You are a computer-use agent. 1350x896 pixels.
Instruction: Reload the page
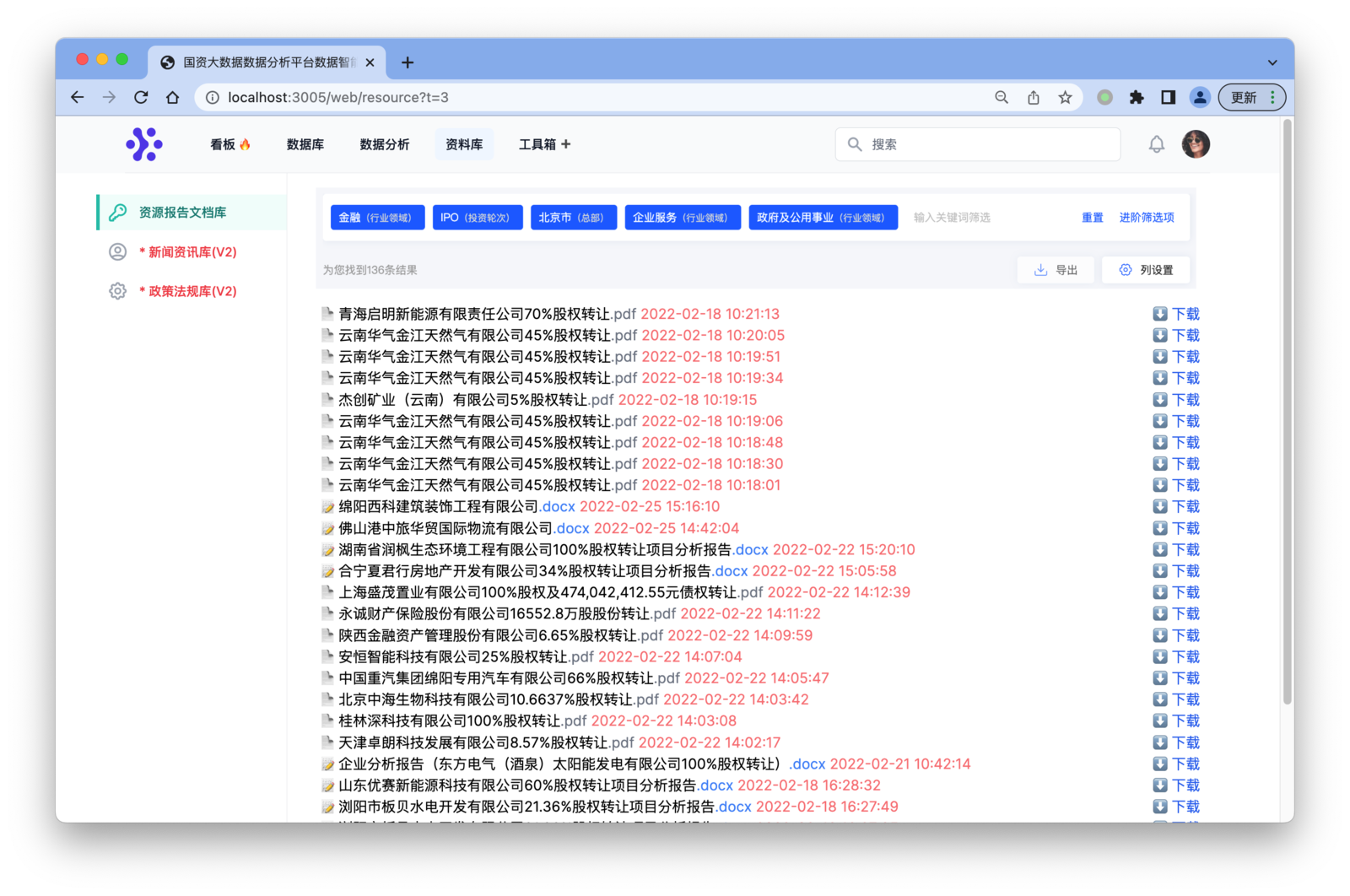pos(141,97)
